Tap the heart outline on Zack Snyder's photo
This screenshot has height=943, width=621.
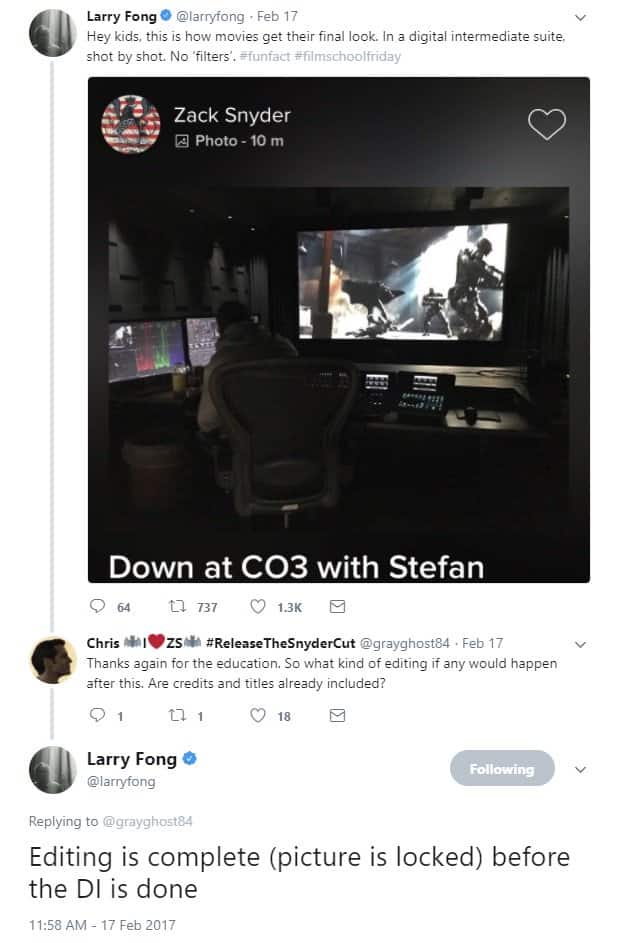point(546,124)
